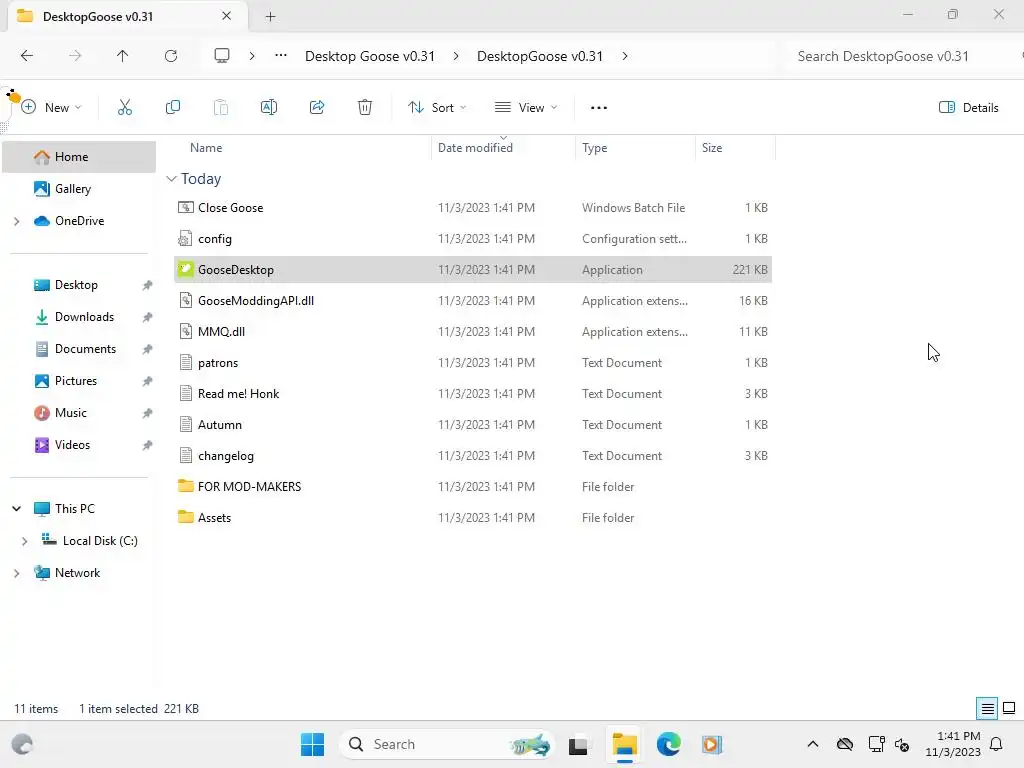Expand Local Disk (C:) node
The width and height of the screenshot is (1024, 768).
(24, 541)
